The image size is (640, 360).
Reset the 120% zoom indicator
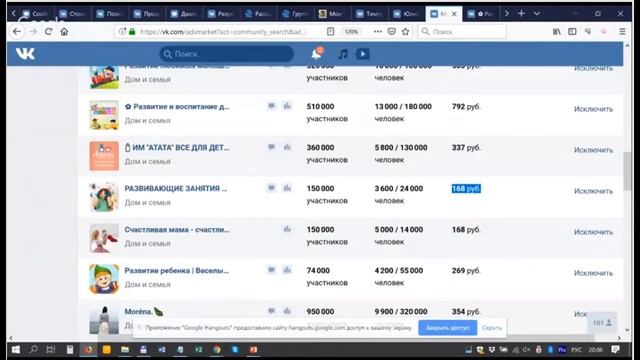[351, 31]
